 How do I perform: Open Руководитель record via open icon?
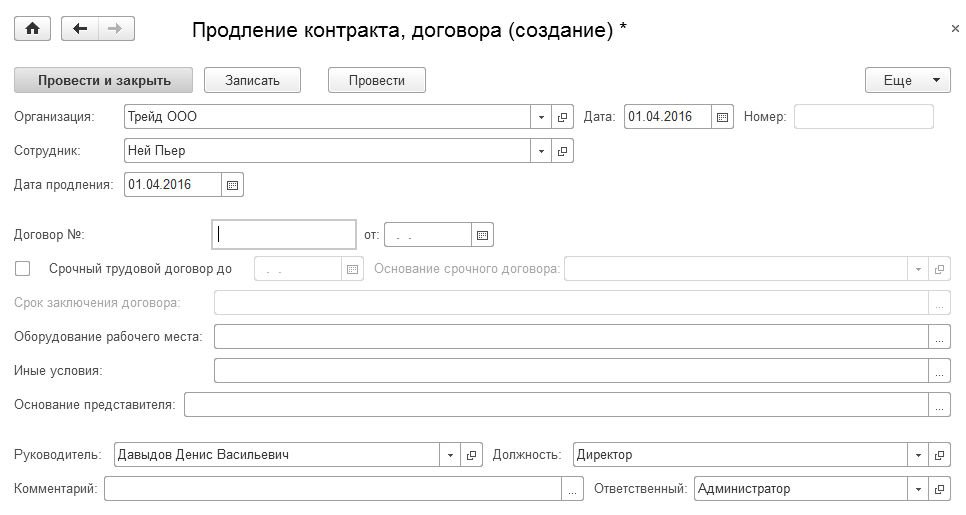tap(473, 455)
